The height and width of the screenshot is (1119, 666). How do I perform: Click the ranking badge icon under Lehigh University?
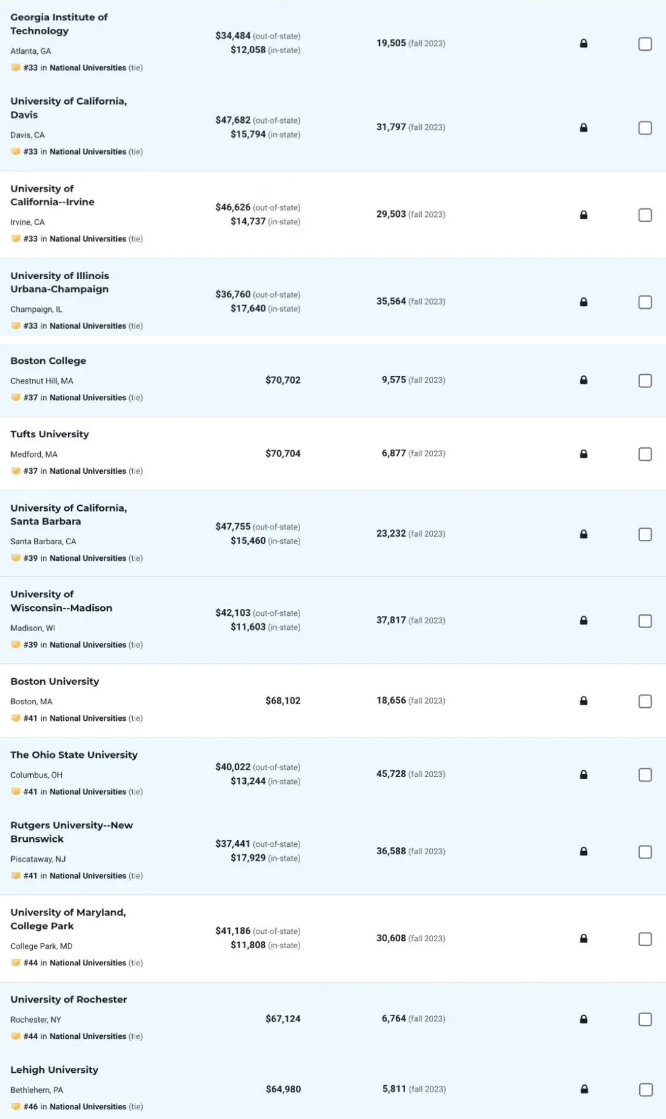pyautogui.click(x=16, y=1106)
